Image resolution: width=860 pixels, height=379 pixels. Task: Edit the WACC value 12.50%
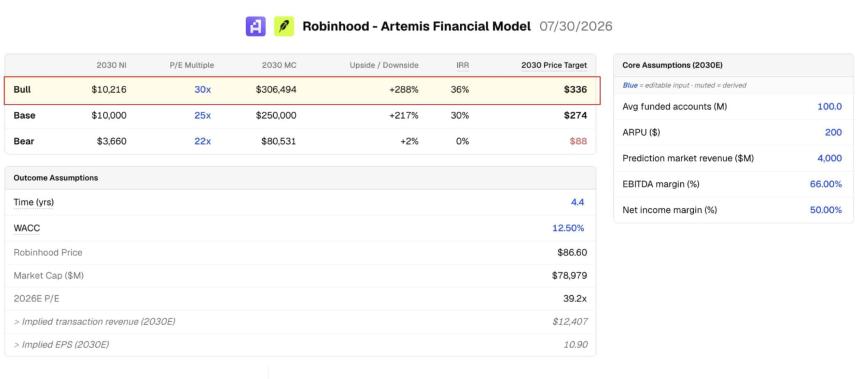pyautogui.click(x=568, y=228)
